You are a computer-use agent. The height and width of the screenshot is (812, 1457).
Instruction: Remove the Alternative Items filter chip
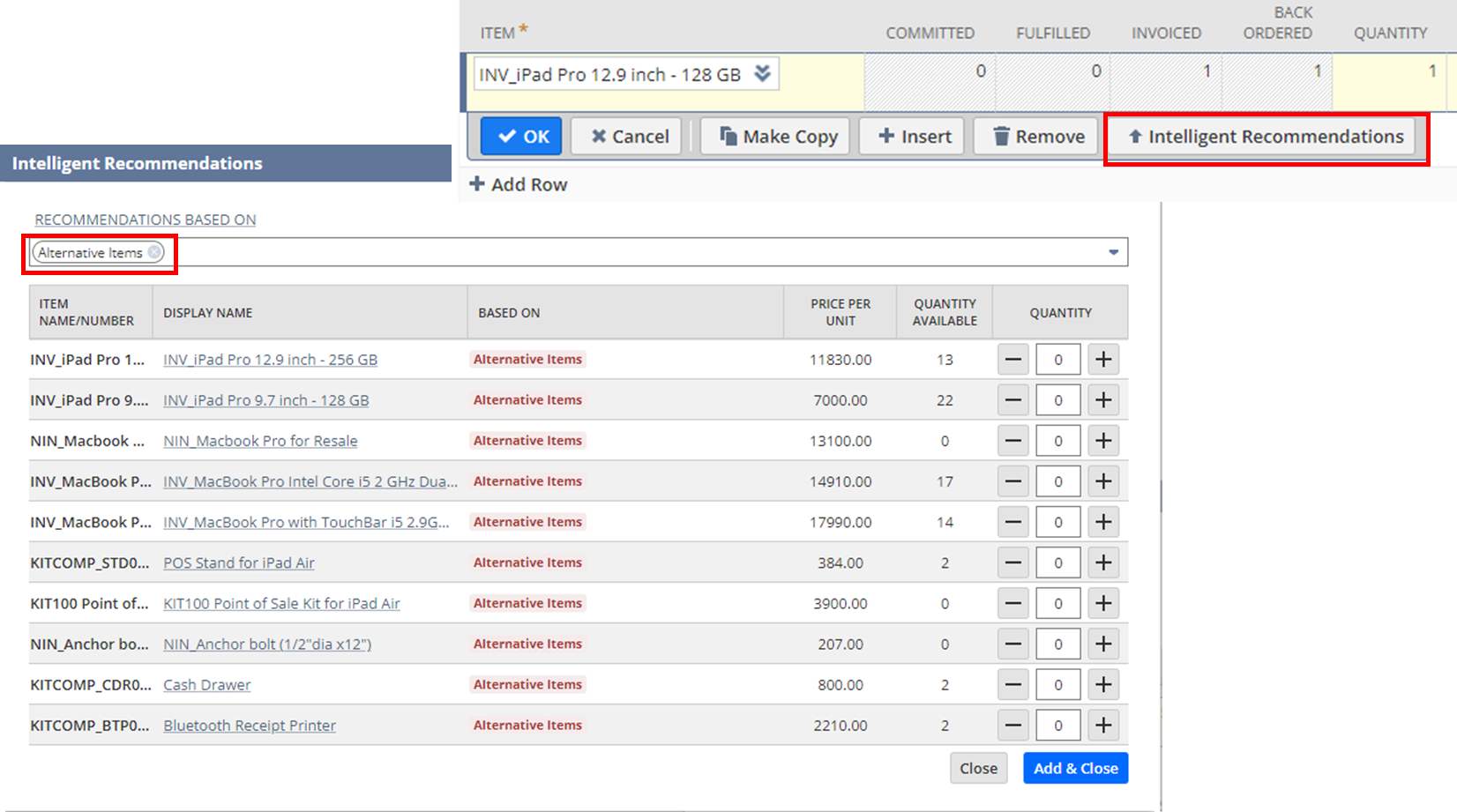point(155,252)
